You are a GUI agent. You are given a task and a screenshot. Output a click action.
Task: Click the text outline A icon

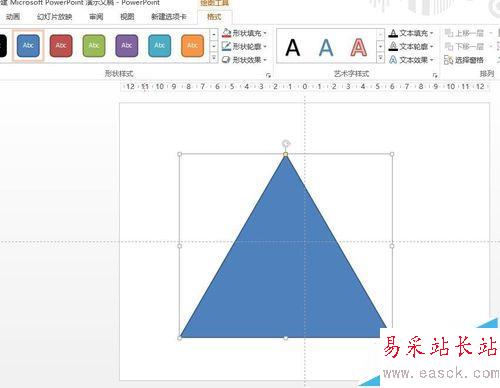point(393,46)
